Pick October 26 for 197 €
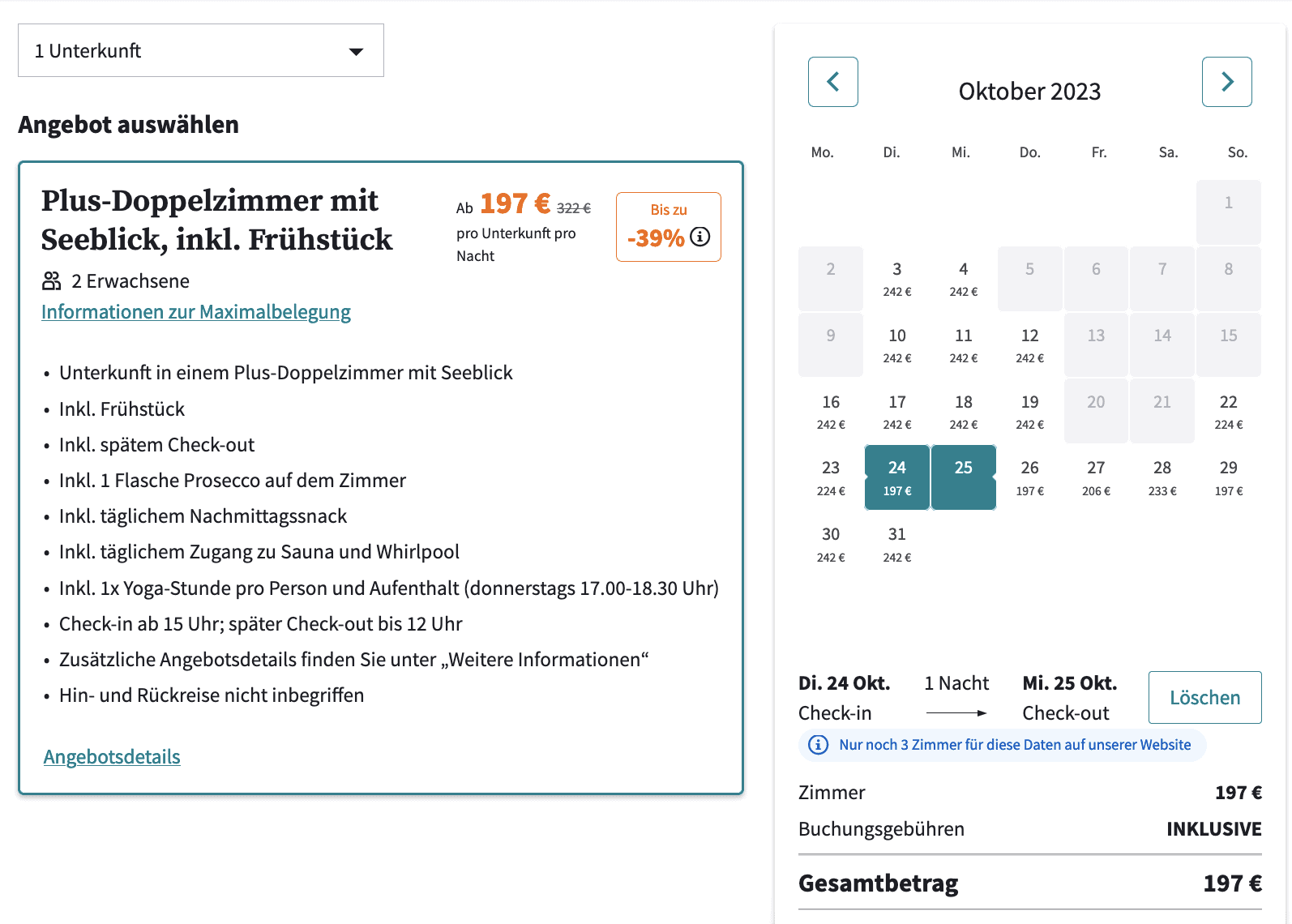 1029,477
